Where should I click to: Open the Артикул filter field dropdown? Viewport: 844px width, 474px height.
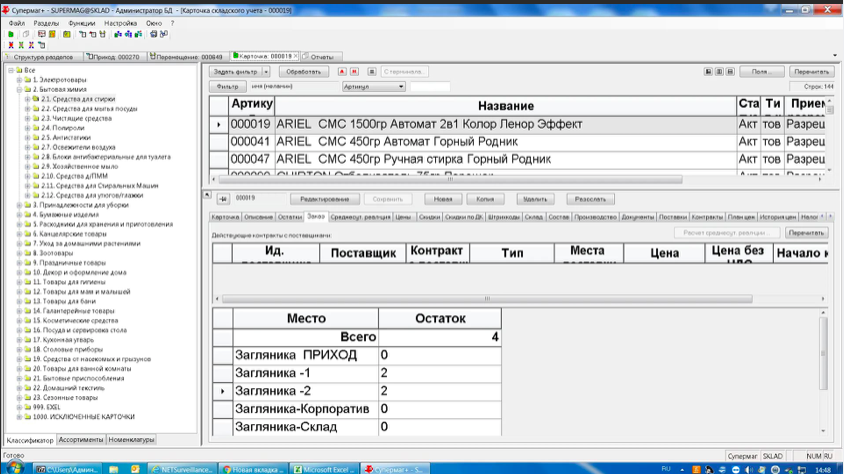pyautogui.click(x=401, y=87)
